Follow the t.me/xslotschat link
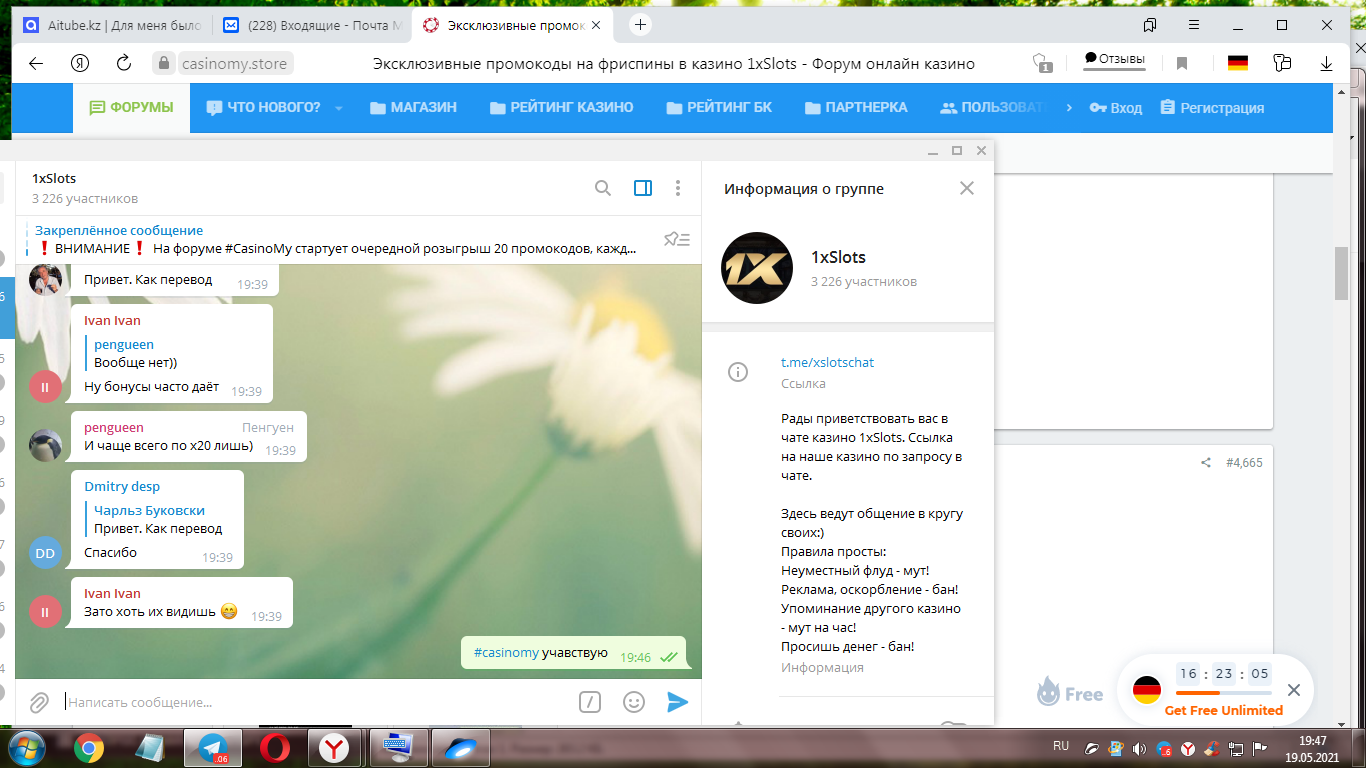The height and width of the screenshot is (768, 1366). pos(827,362)
